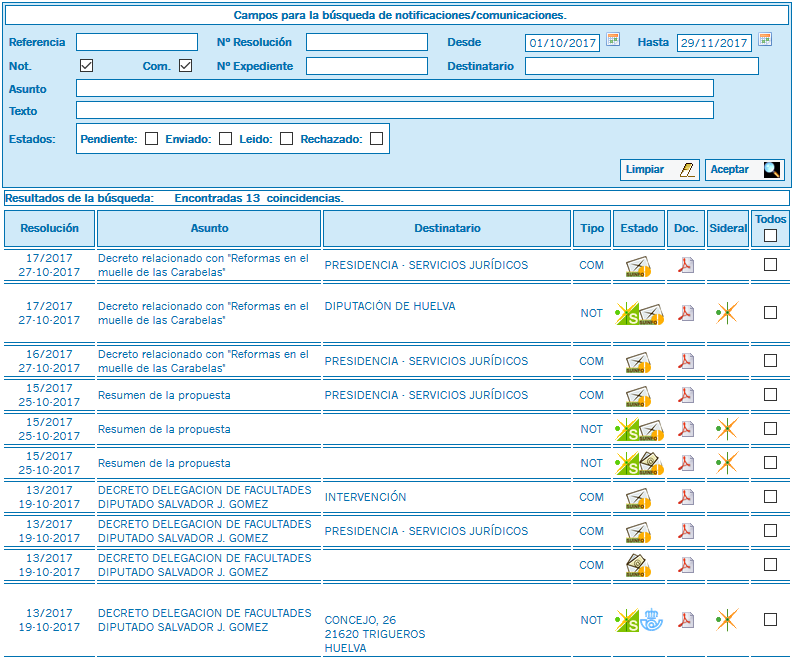Click the Limpiar button

pos(660,170)
